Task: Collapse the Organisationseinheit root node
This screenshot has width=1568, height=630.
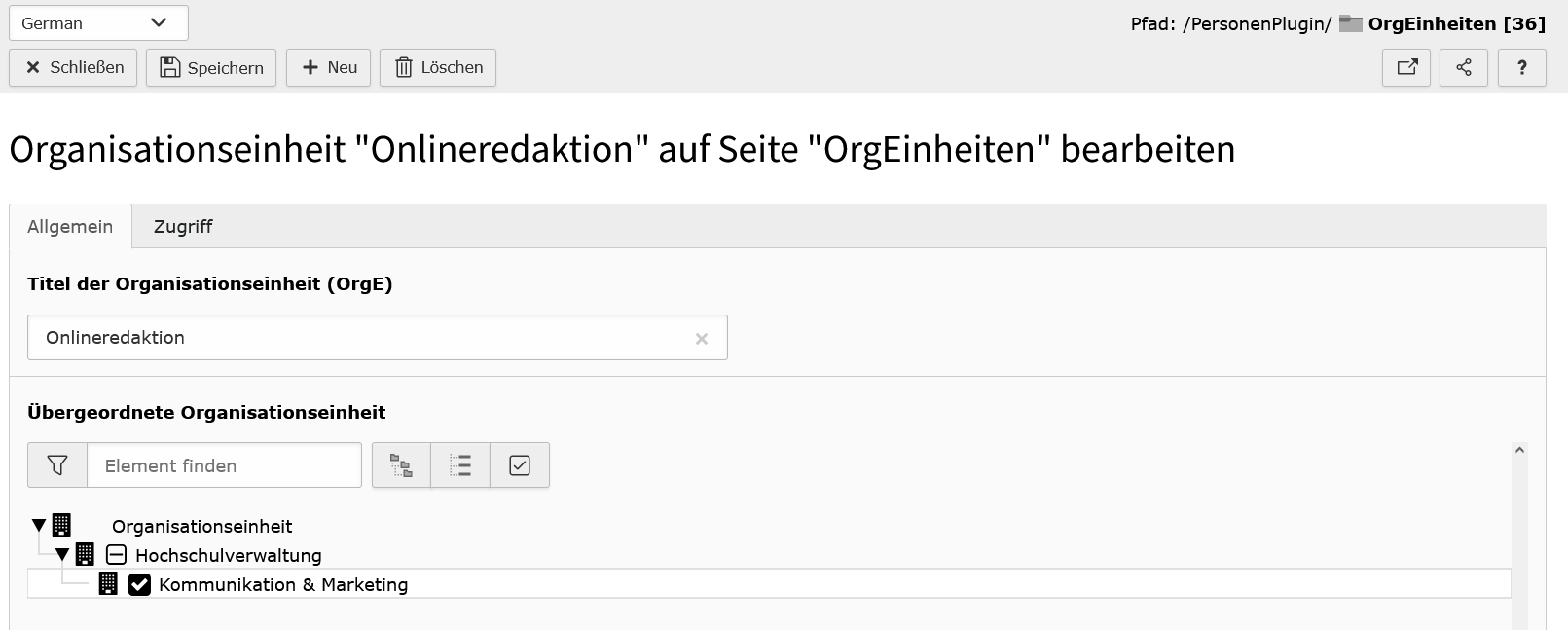Action: (39, 526)
